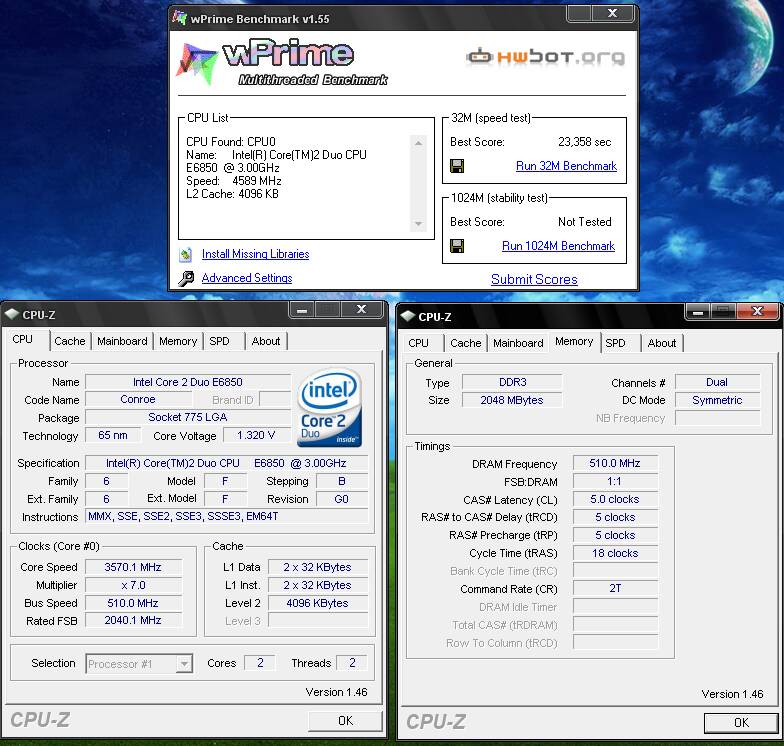Click the Technology value 65 nm
This screenshot has width=784, height=746.
click(112, 435)
